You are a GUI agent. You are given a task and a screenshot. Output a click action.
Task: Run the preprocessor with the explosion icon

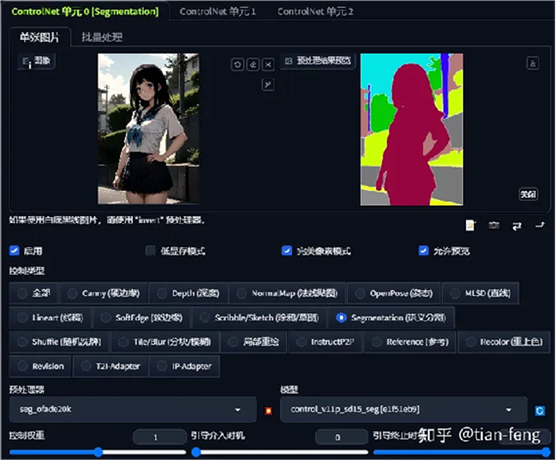(x=269, y=410)
